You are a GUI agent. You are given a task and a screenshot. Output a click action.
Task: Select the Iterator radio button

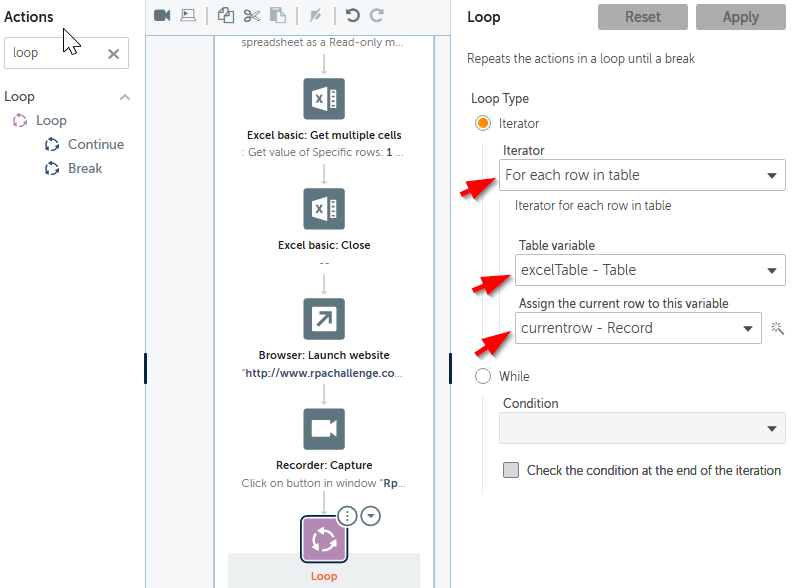[483, 123]
